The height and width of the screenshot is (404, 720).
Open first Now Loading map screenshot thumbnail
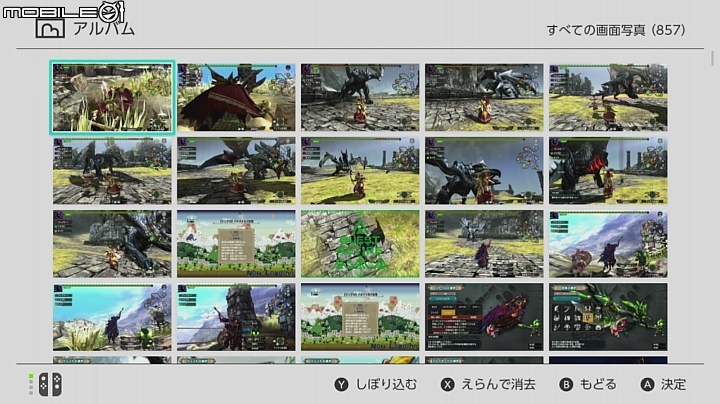point(236,244)
